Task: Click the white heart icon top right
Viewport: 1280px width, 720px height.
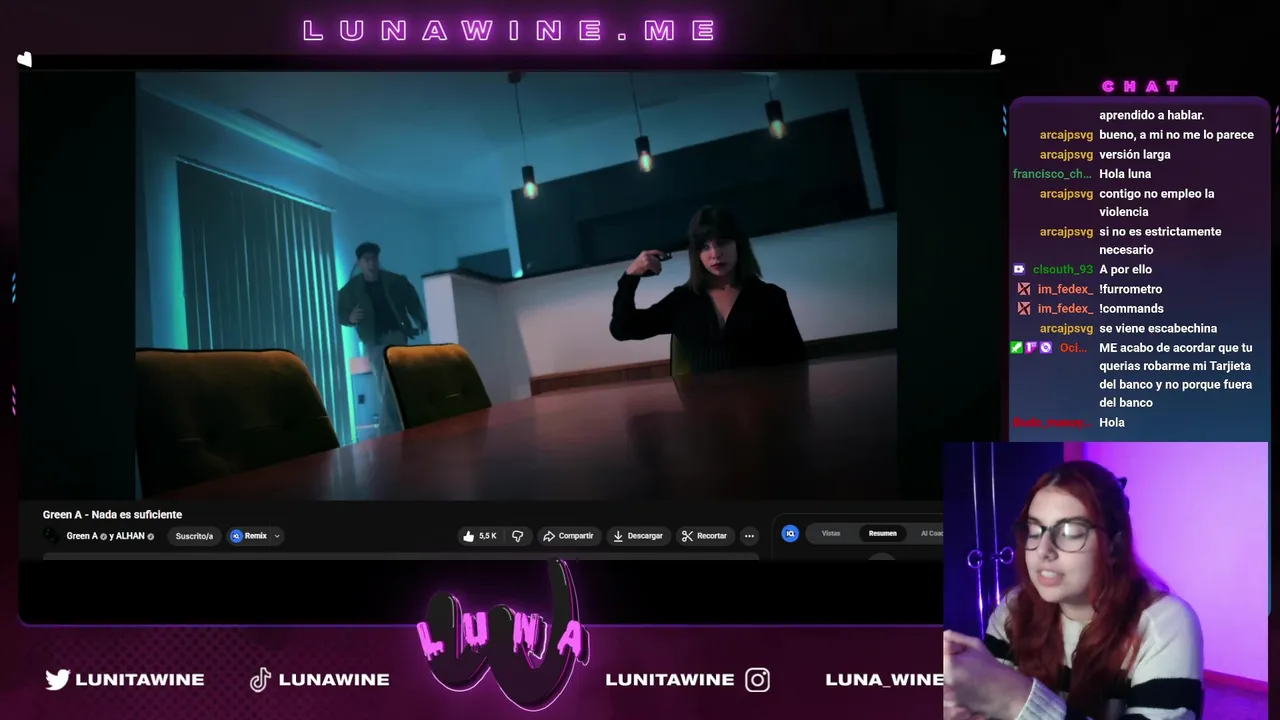Action: [998, 58]
